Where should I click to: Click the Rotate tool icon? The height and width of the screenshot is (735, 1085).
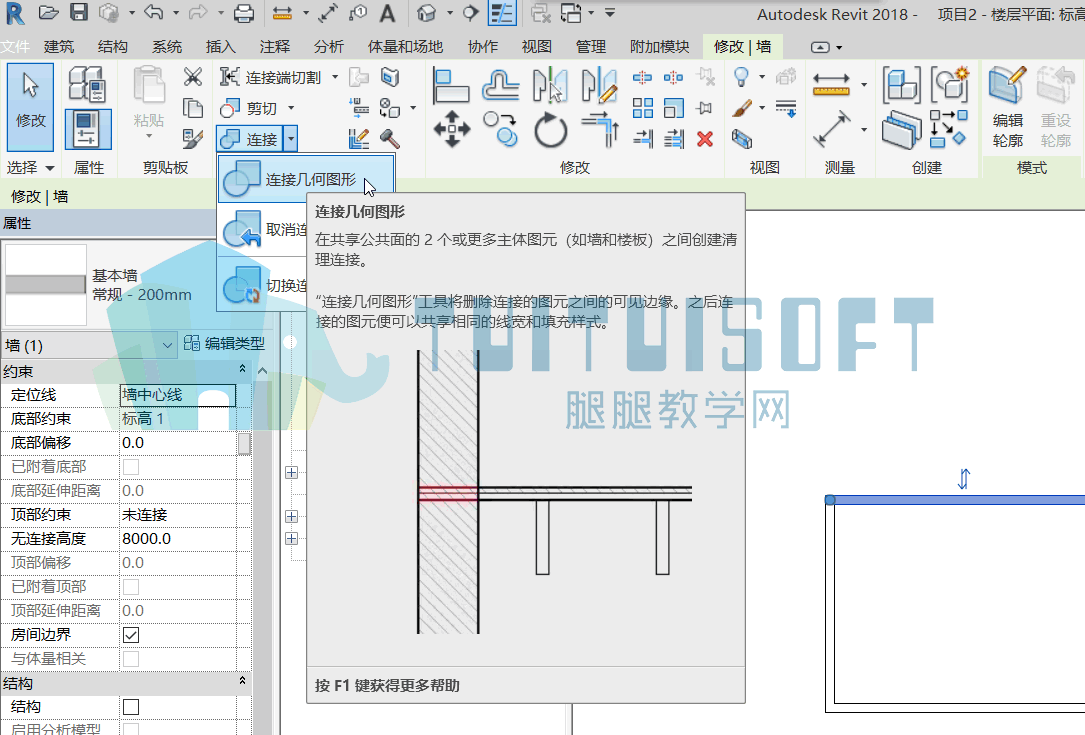[550, 130]
